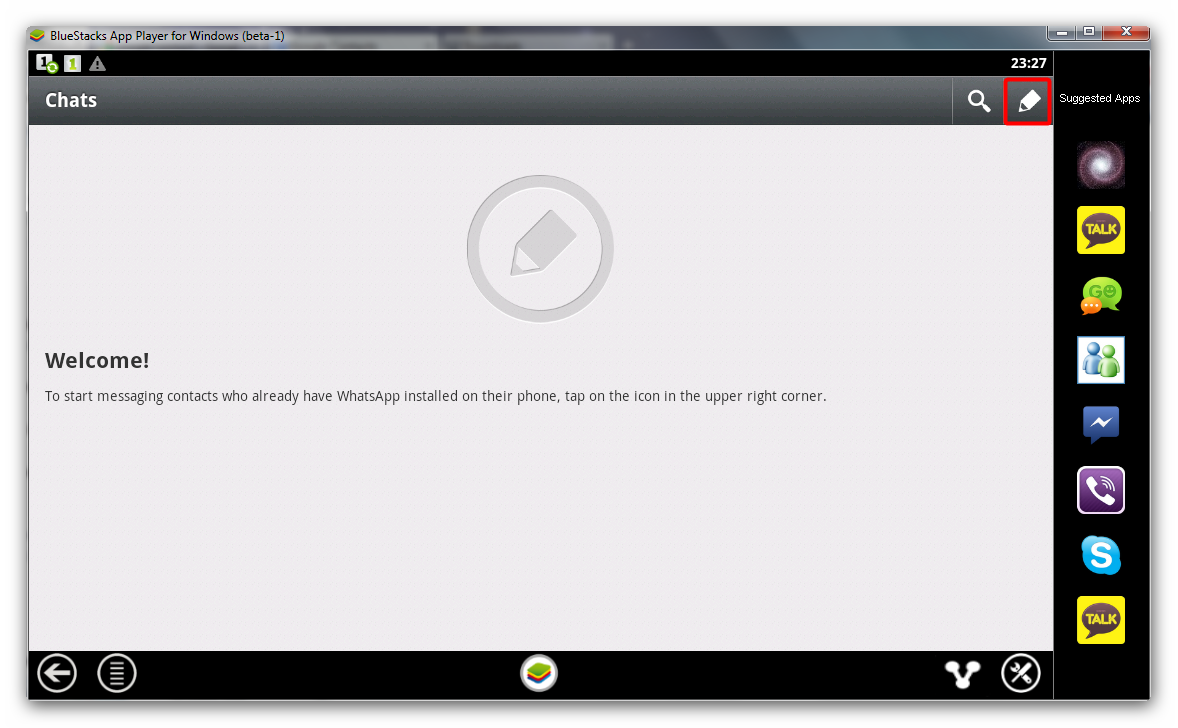Image resolution: width=1178 pixels, height=728 pixels.
Task: Click the large pencil circle graphic
Action: coord(540,249)
